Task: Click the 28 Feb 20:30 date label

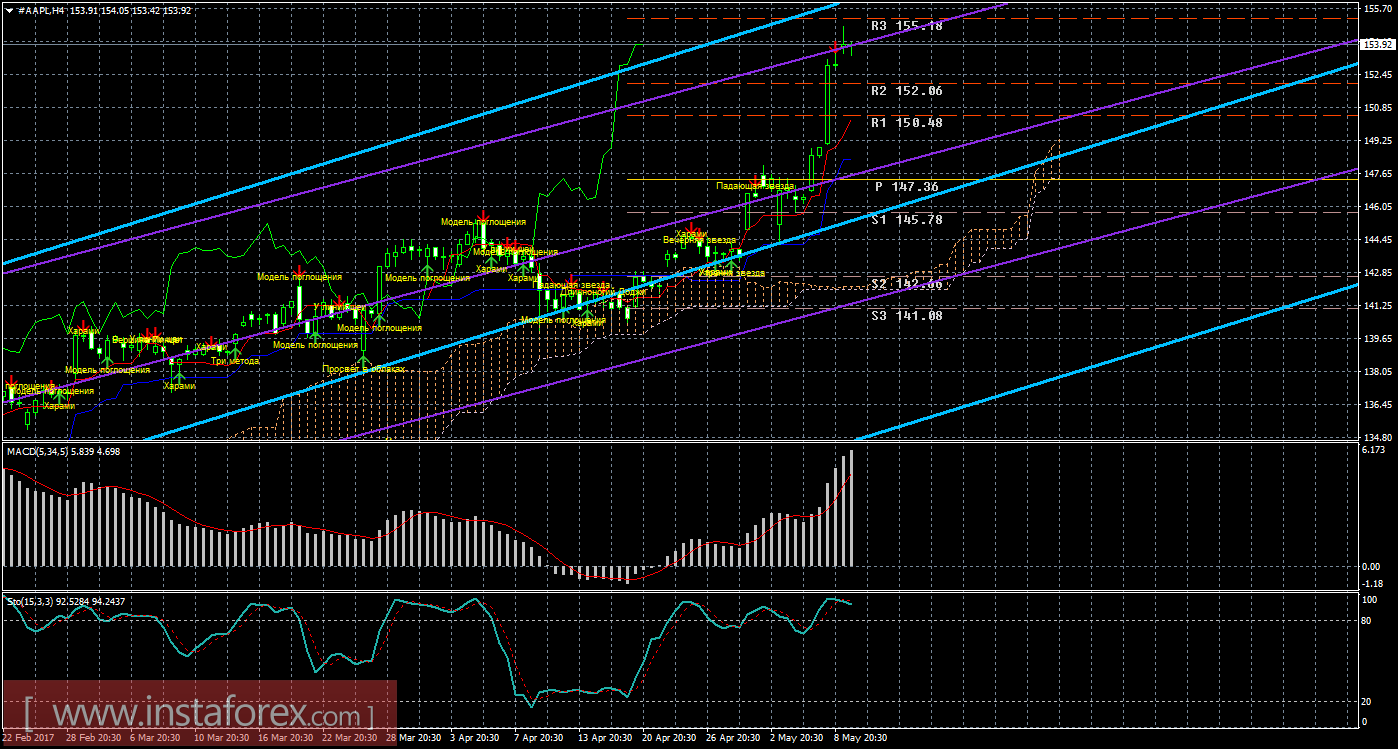Action: (94, 739)
